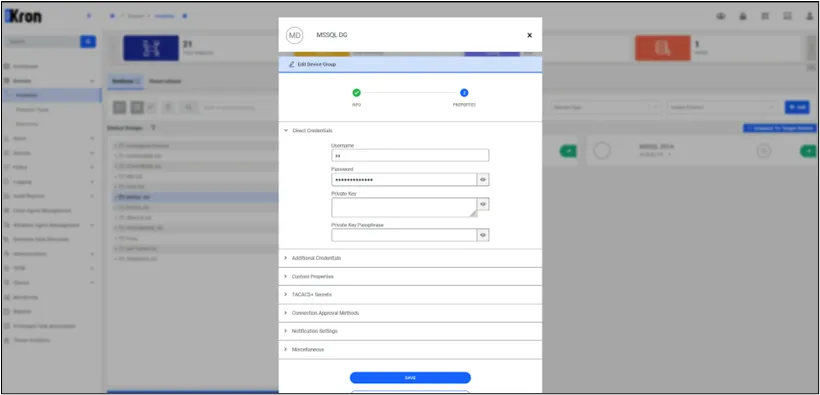820x395 pixels.
Task: Focus the Private Key Passphrase field
Action: click(x=404, y=235)
